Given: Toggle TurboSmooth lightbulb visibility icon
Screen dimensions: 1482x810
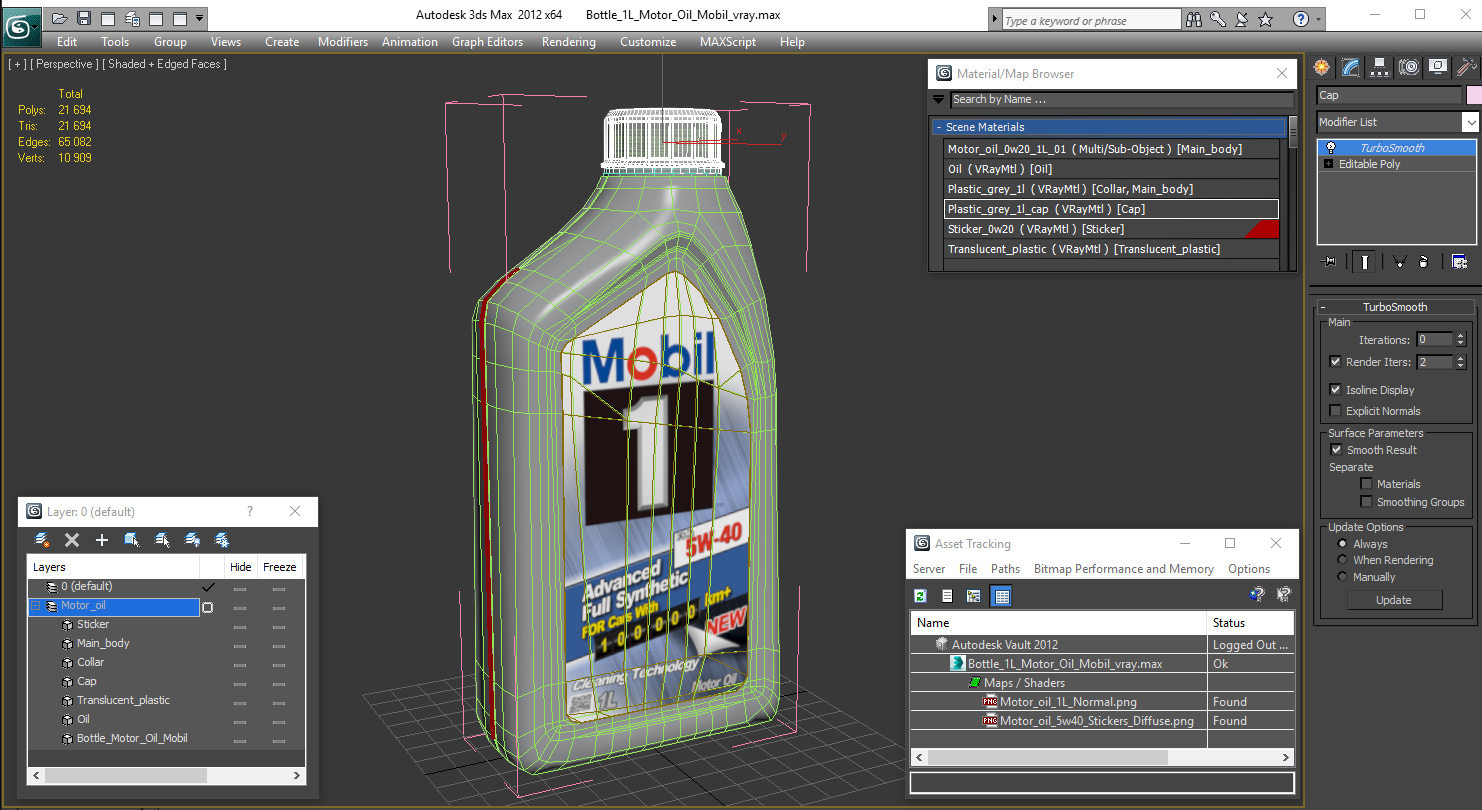Looking at the screenshot, I should pos(1331,147).
